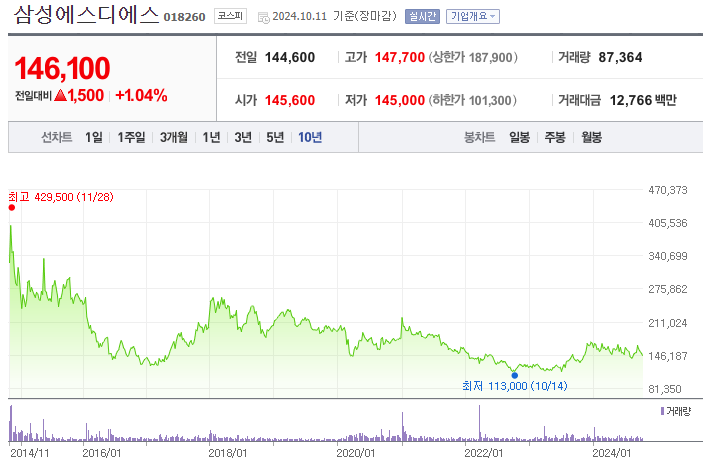Select the 1일 line chart tab
703x473 pixels.
(x=94, y=137)
